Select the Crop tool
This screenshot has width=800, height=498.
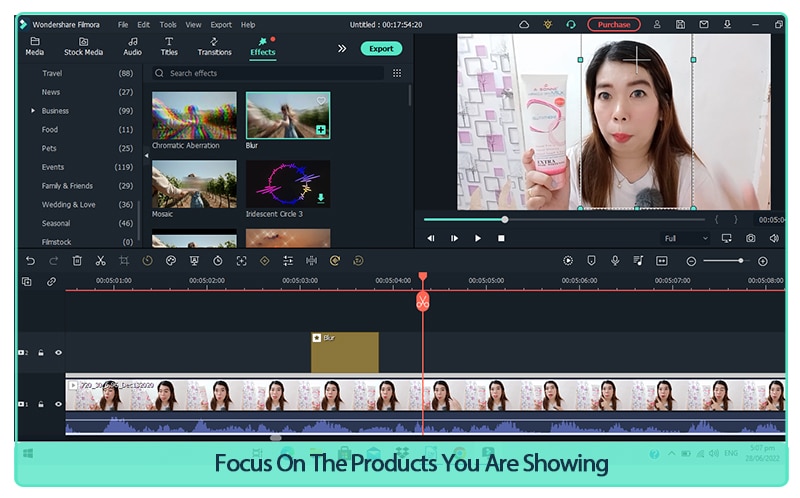[x=124, y=261]
